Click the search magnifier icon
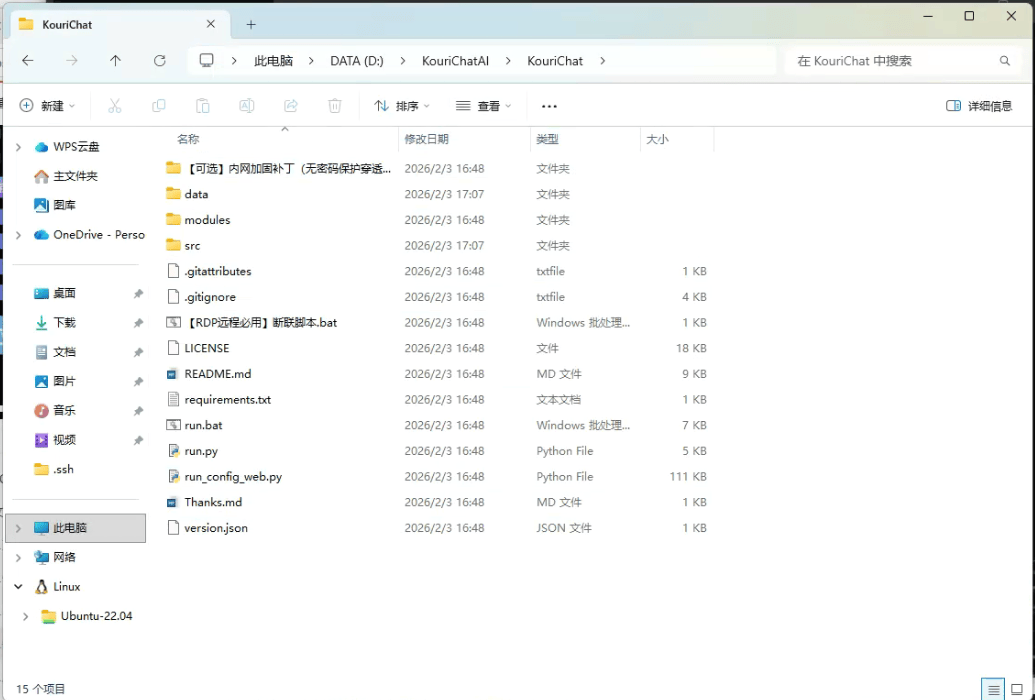Image resolution: width=1035 pixels, height=700 pixels. point(1005,61)
